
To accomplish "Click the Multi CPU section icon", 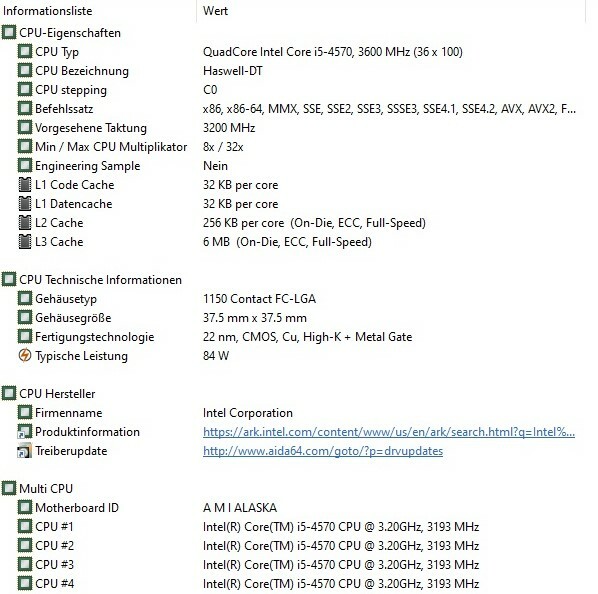I will coord(9,488).
